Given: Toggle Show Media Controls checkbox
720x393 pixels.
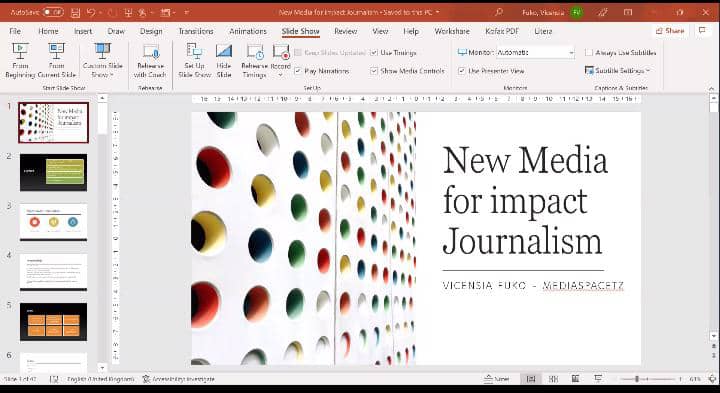Looking at the screenshot, I should click(374, 71).
